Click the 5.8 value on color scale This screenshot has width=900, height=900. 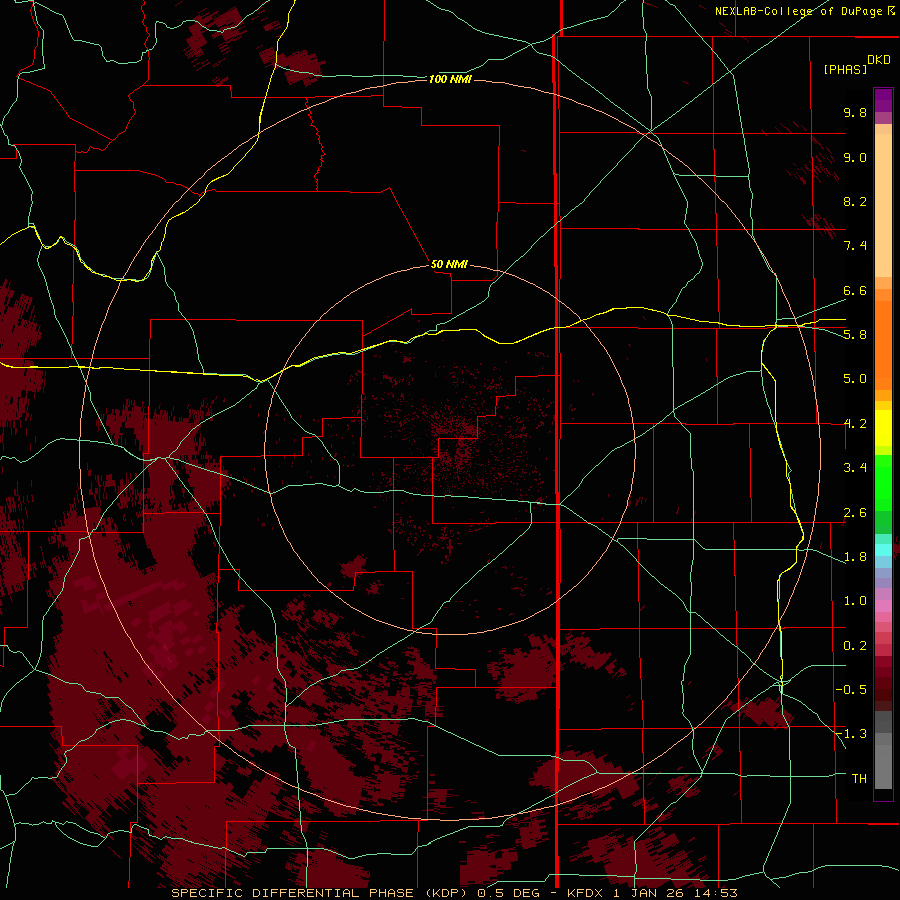click(x=855, y=335)
